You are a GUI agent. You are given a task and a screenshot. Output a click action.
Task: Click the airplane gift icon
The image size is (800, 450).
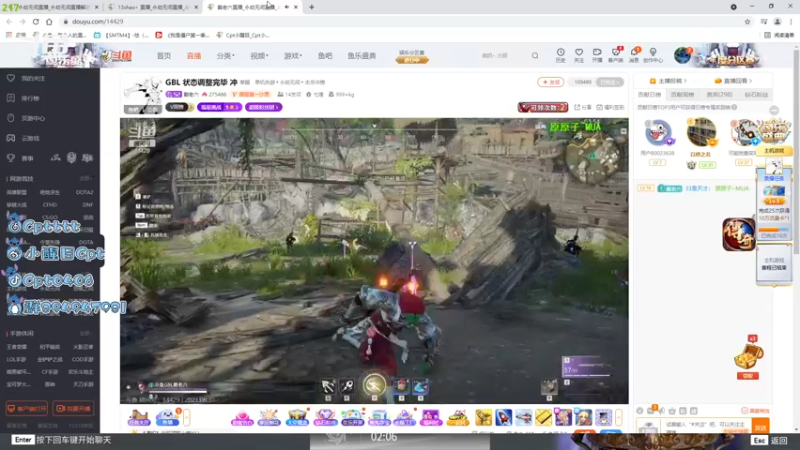523,417
